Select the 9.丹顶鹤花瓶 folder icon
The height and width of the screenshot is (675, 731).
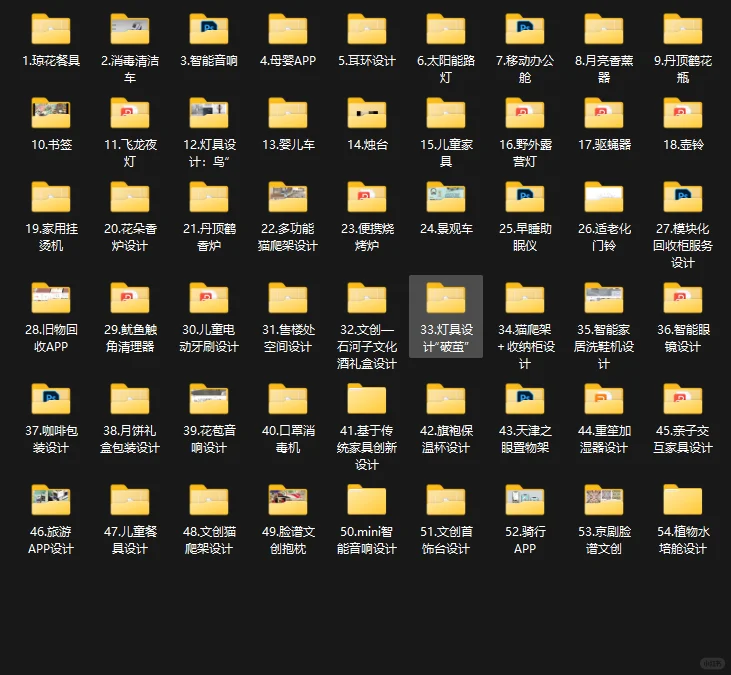pos(683,29)
